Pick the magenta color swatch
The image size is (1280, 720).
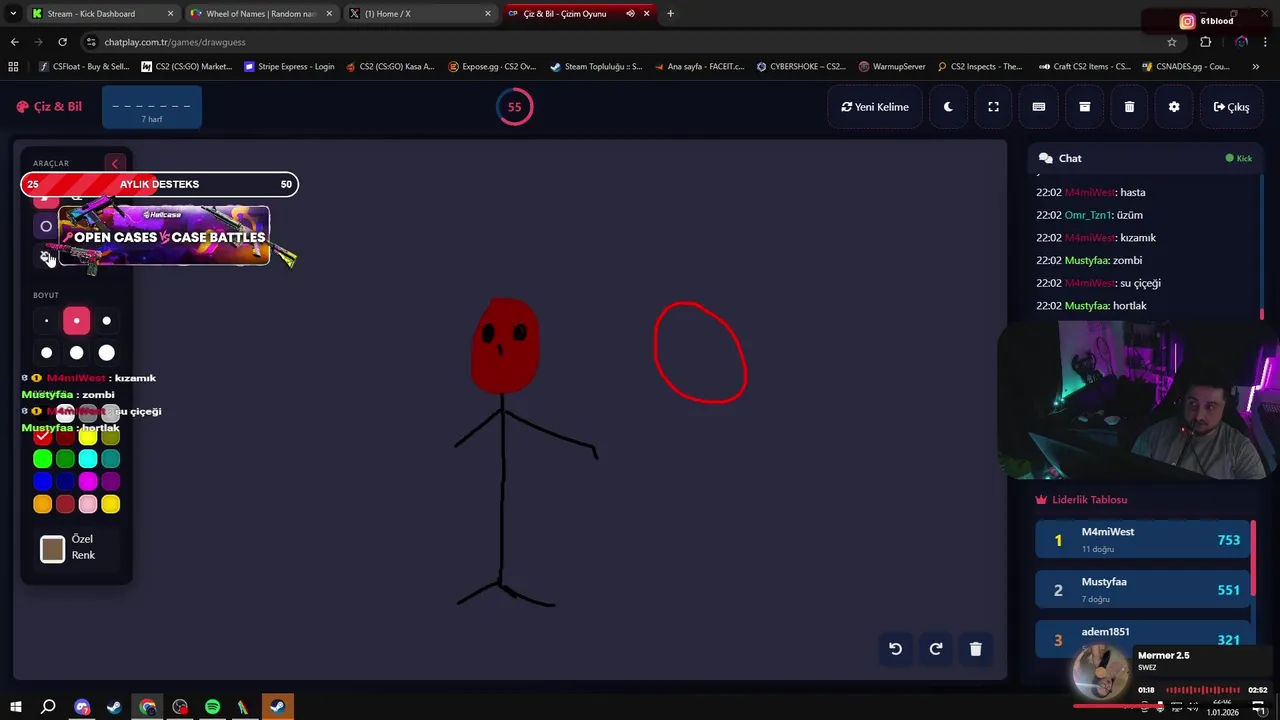click(88, 482)
